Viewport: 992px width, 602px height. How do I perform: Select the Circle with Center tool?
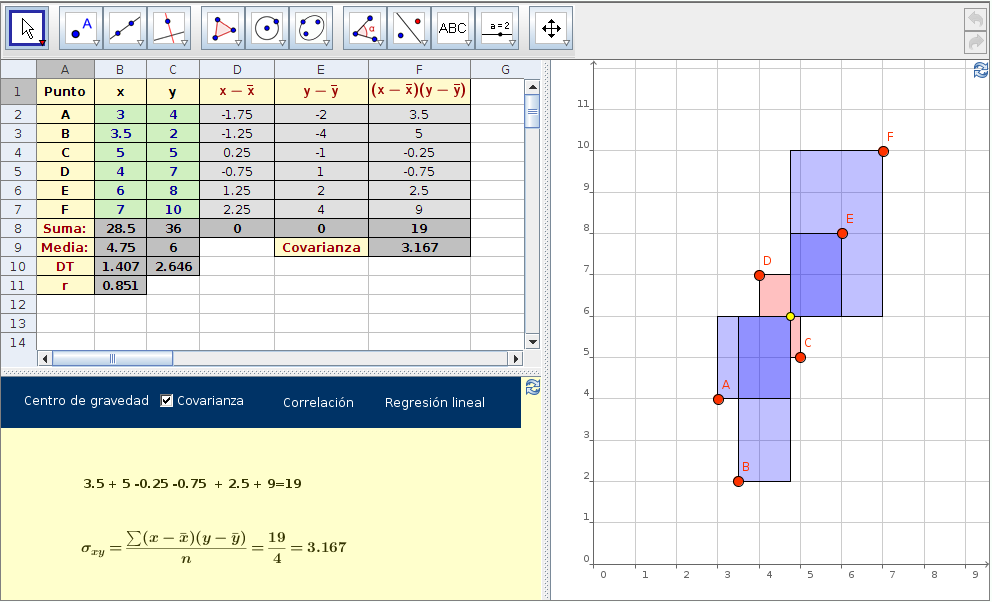click(267, 28)
